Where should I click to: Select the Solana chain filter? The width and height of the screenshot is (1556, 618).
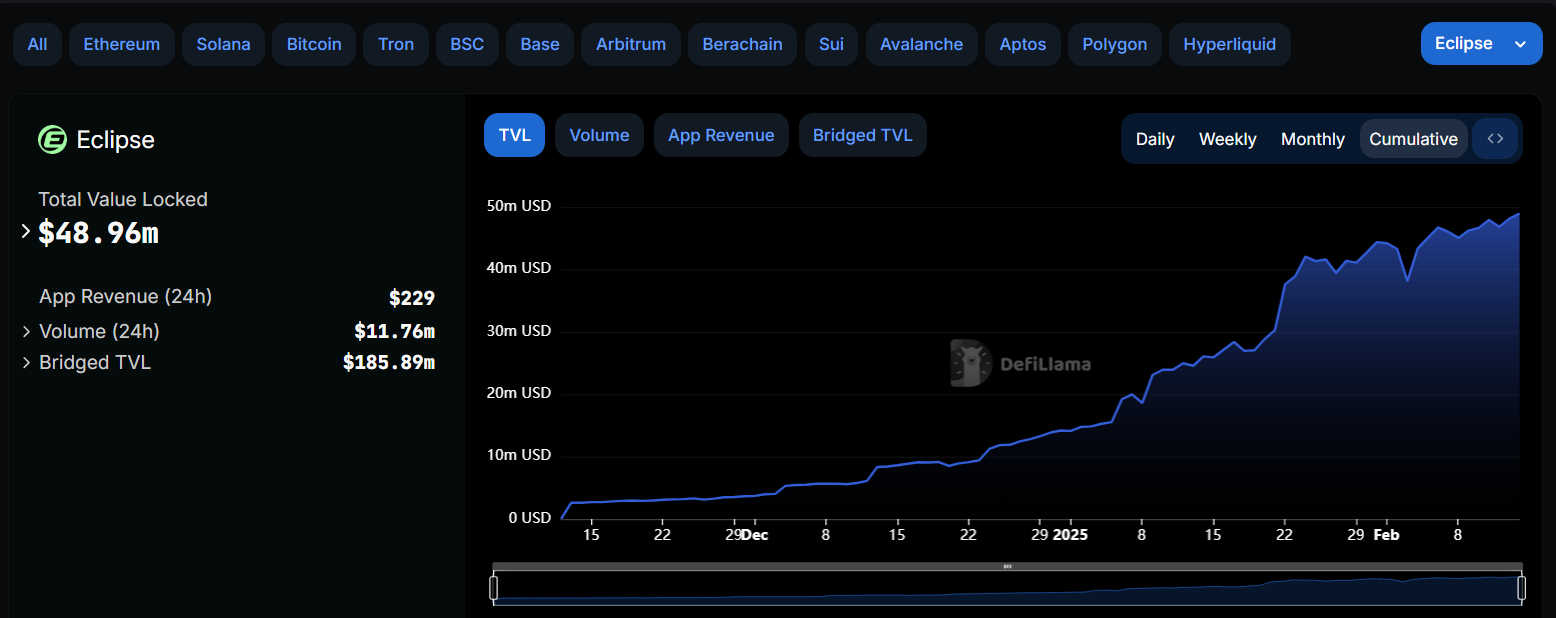pos(223,43)
